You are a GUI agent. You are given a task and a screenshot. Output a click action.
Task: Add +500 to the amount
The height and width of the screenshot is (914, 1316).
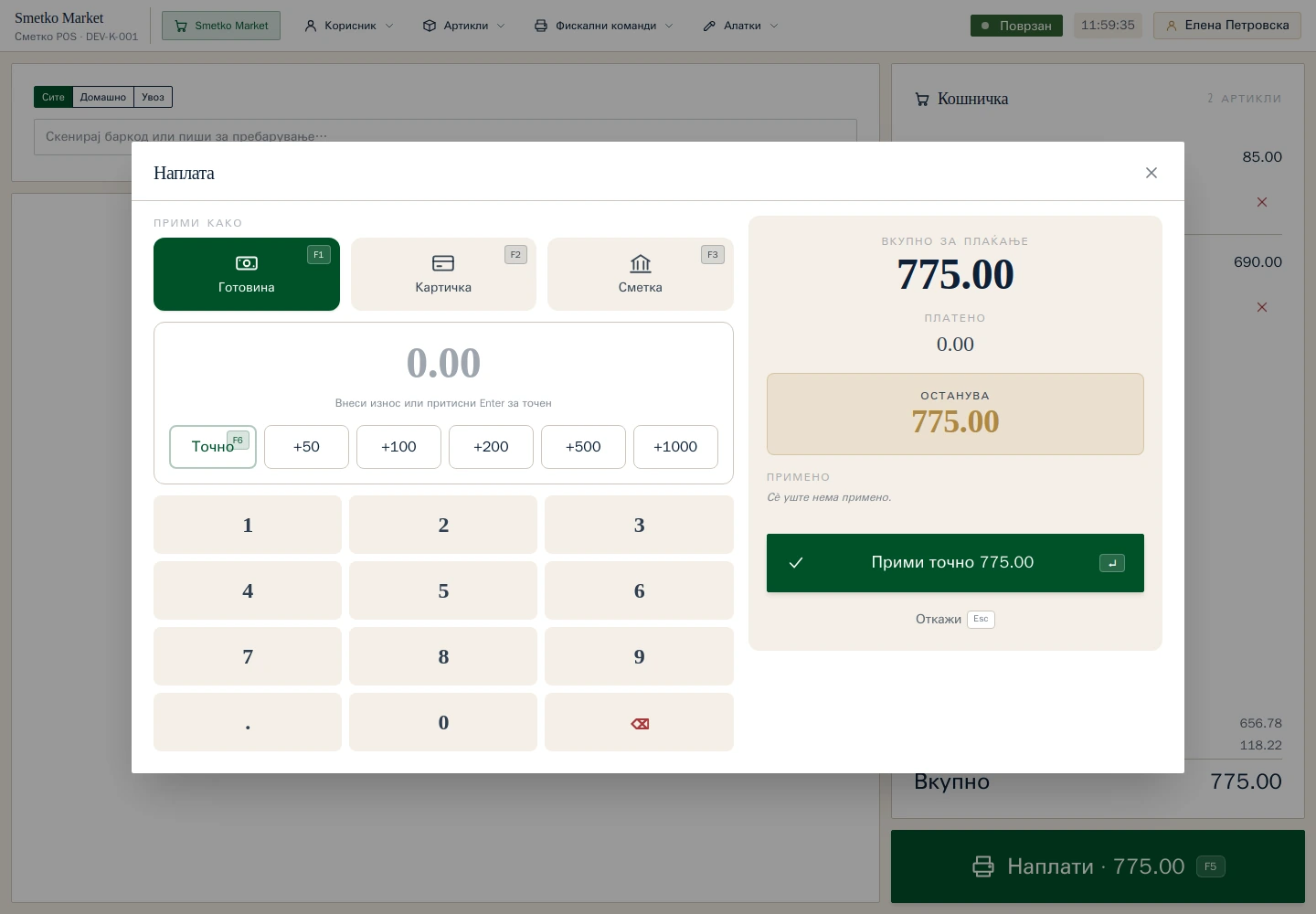[x=583, y=447]
